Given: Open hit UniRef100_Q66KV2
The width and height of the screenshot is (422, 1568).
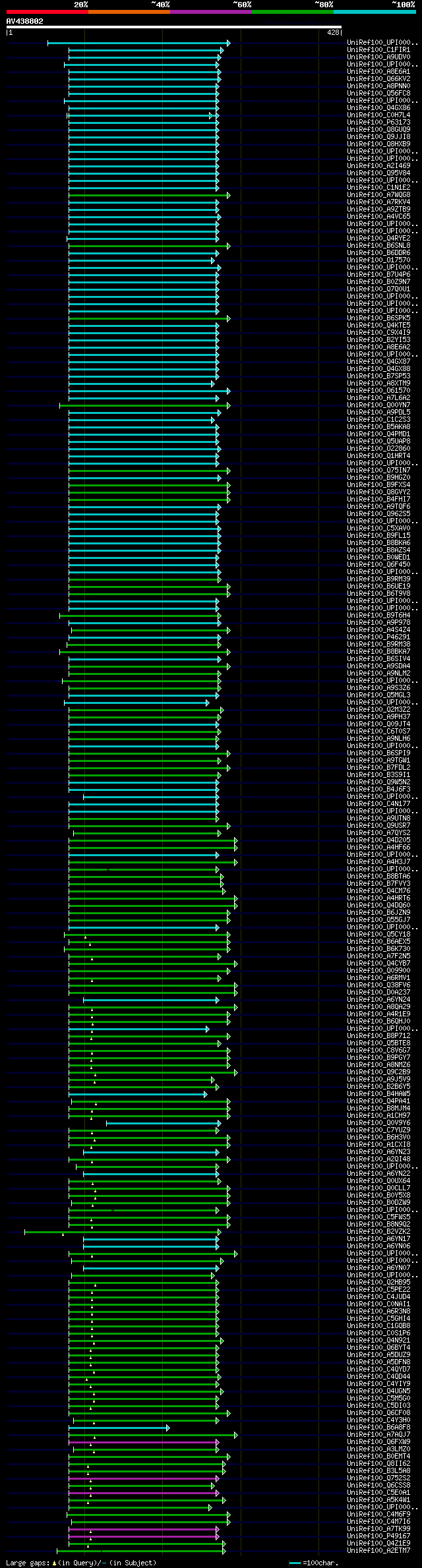Looking at the screenshot, I should pyautogui.click(x=378, y=78).
